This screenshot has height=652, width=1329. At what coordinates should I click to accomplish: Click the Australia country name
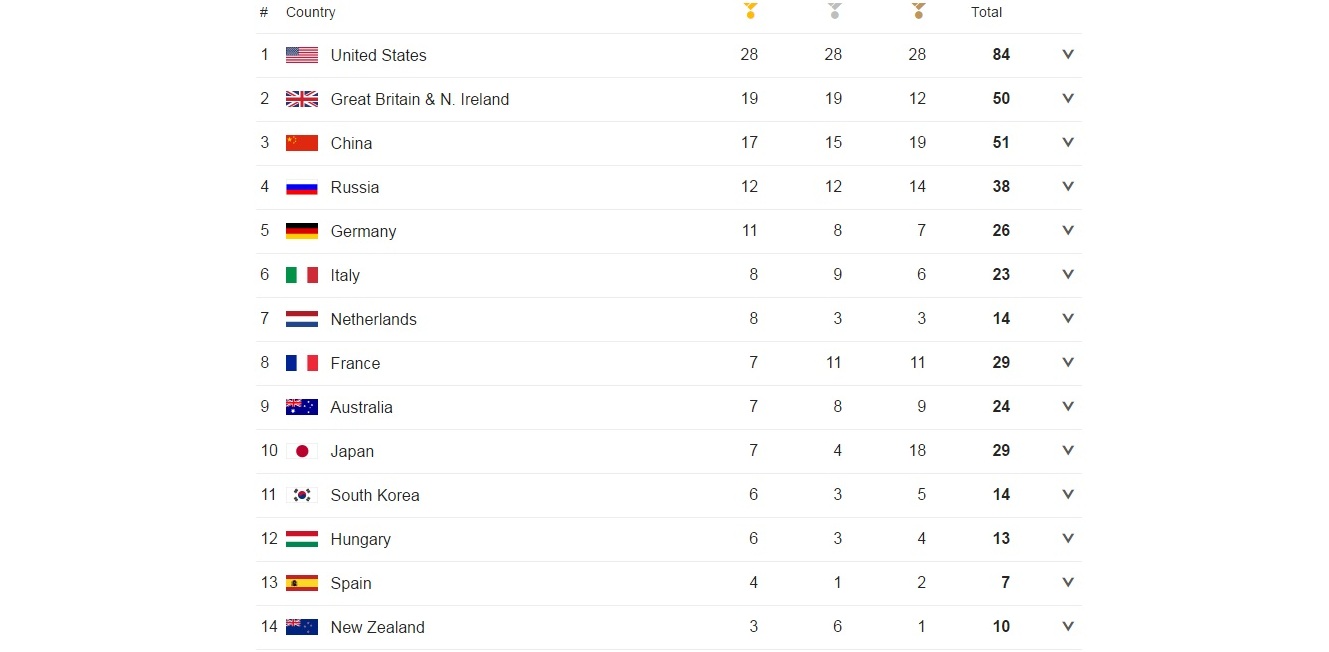pyautogui.click(x=361, y=407)
